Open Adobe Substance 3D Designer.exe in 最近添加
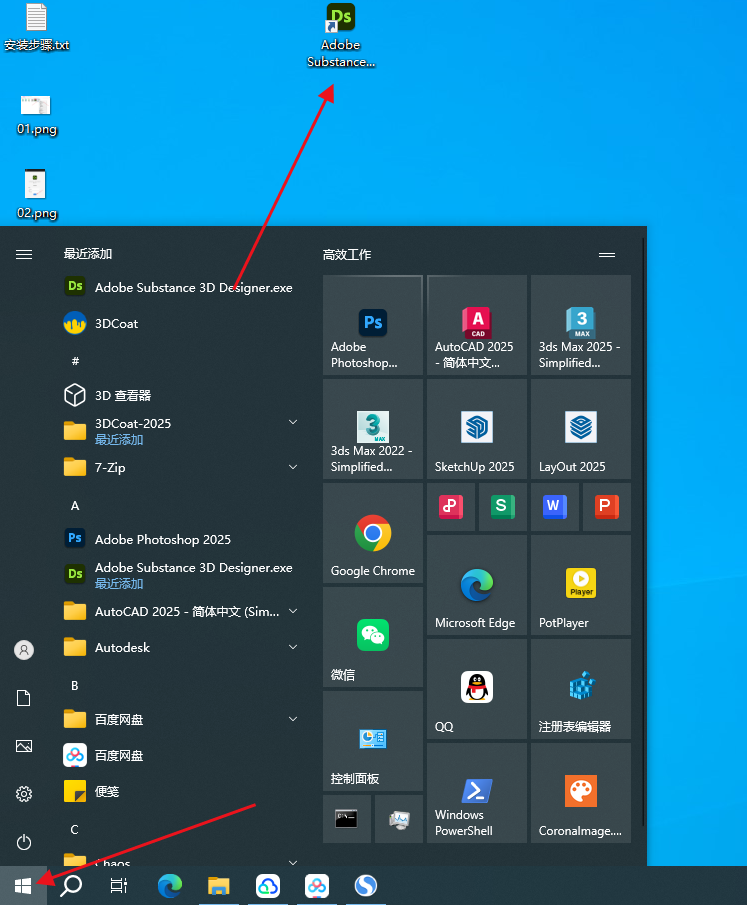This screenshot has width=747, height=905. point(180,287)
